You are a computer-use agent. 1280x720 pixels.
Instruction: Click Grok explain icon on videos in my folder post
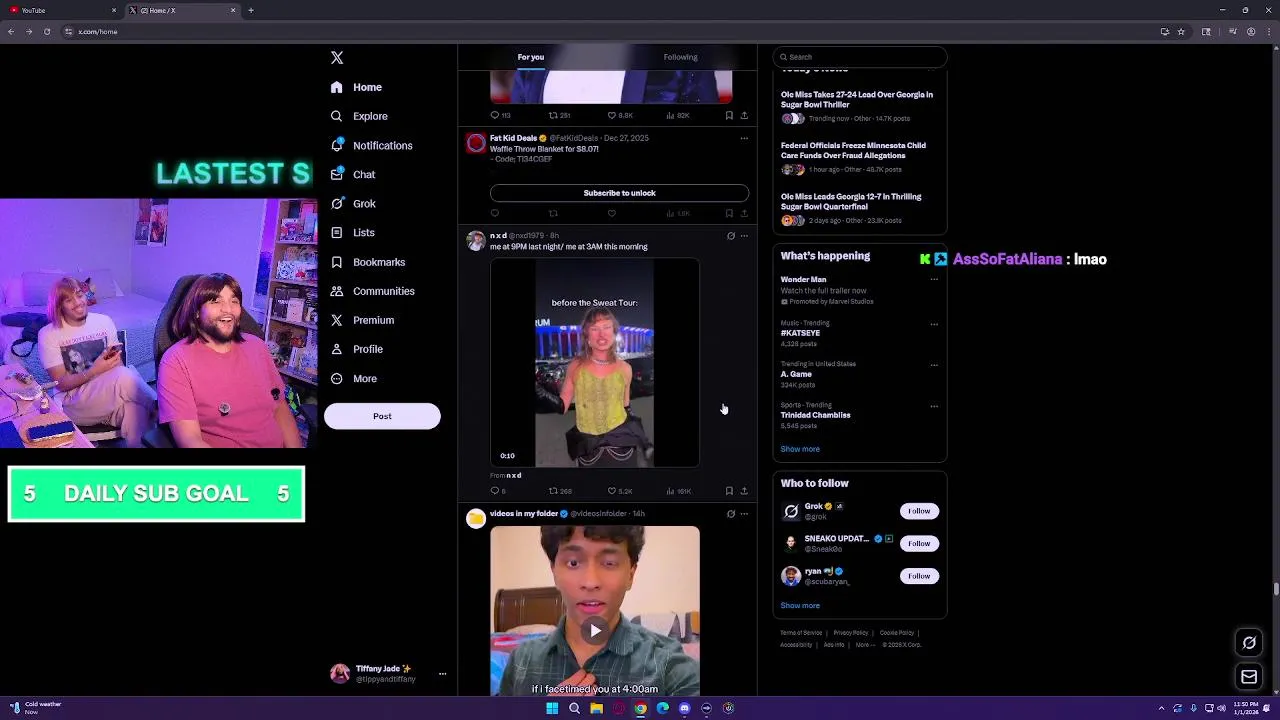click(x=731, y=514)
